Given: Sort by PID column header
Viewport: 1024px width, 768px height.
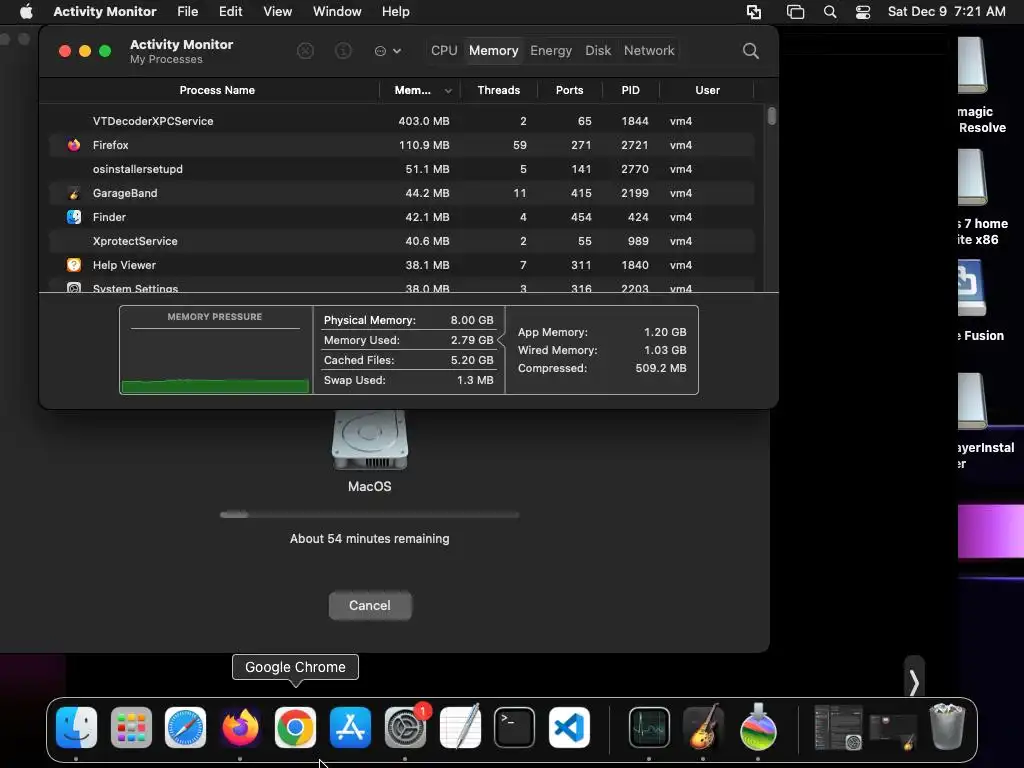Looking at the screenshot, I should (630, 90).
